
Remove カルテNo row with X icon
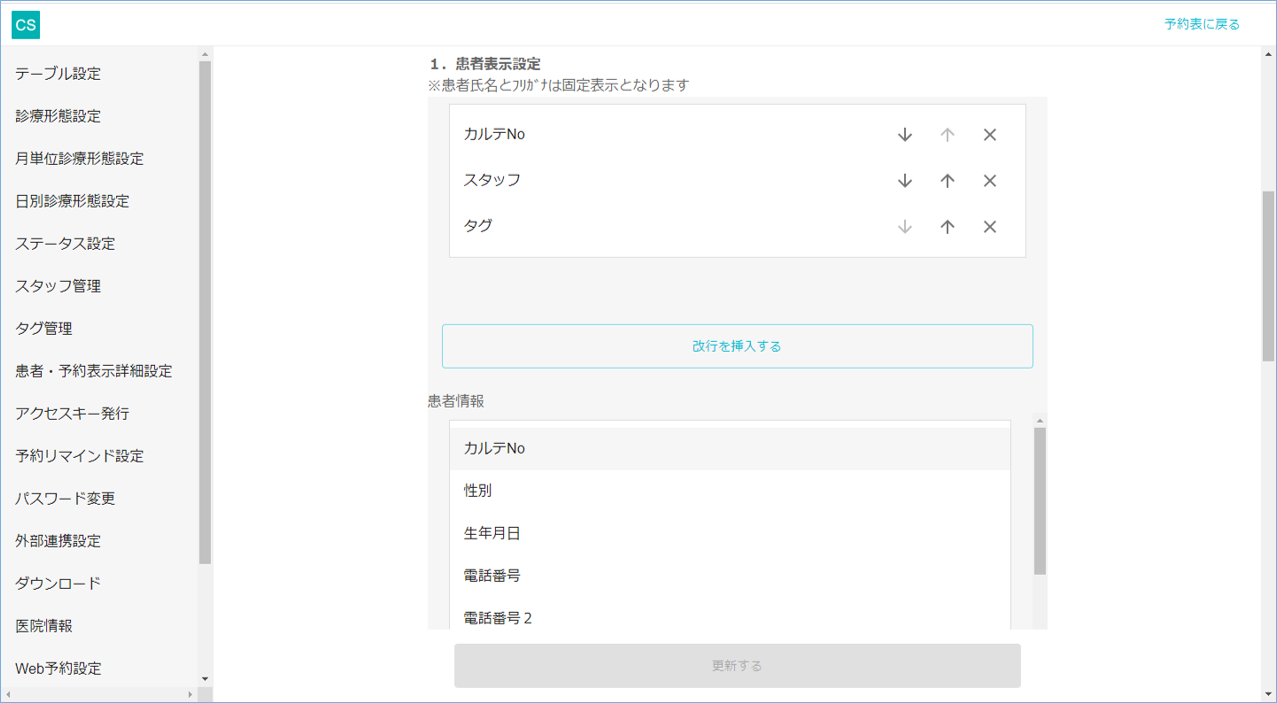990,135
